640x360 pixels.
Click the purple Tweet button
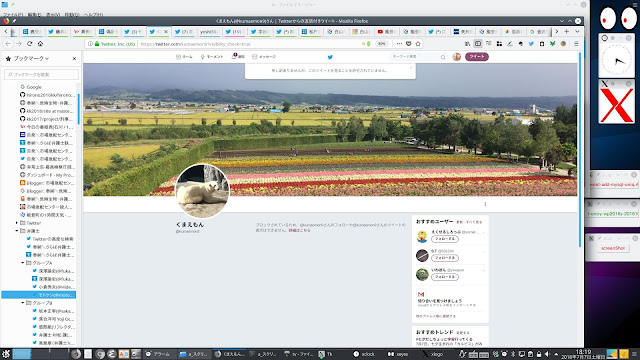(x=477, y=57)
